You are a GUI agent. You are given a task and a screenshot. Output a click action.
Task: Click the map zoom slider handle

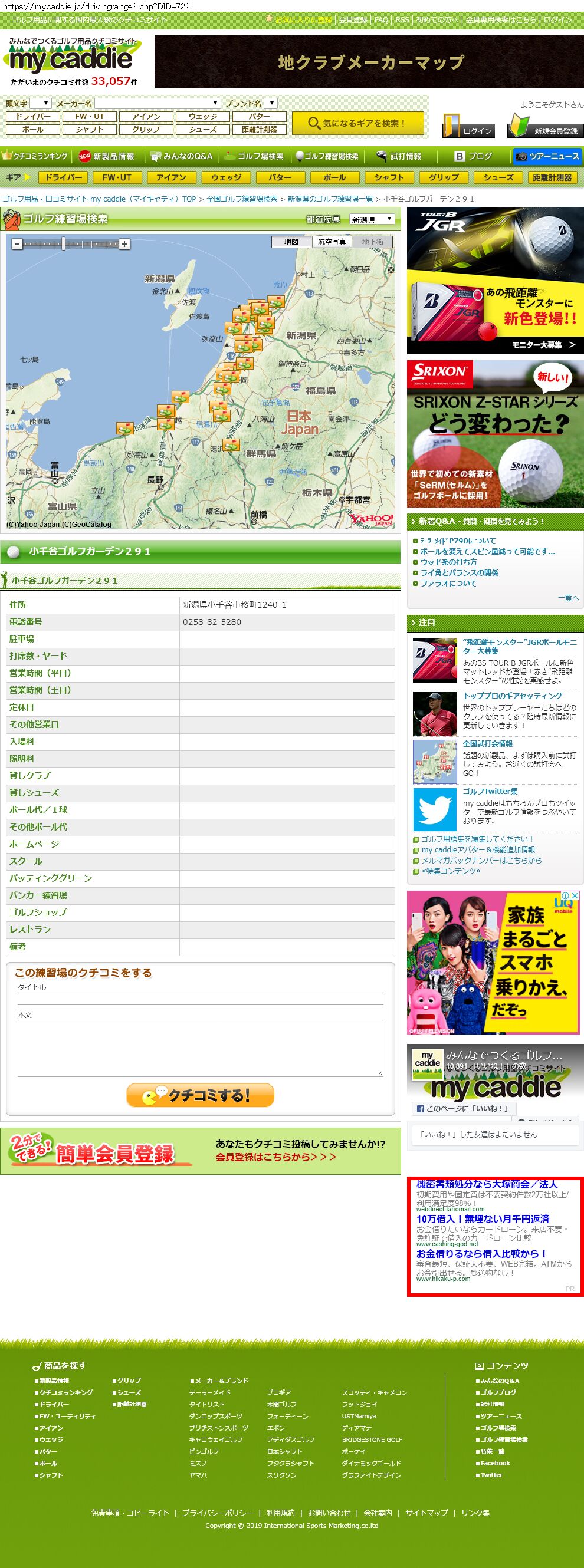pyautogui.click(x=63, y=244)
